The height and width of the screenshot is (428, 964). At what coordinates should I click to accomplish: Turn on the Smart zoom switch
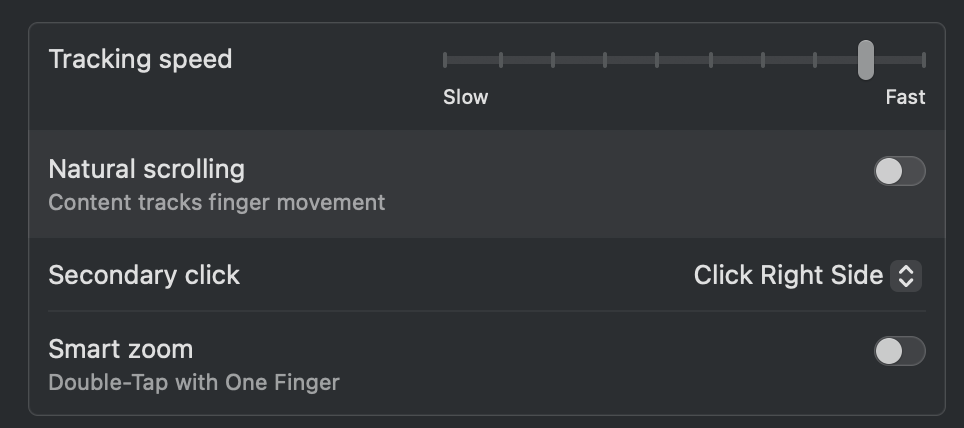(899, 351)
